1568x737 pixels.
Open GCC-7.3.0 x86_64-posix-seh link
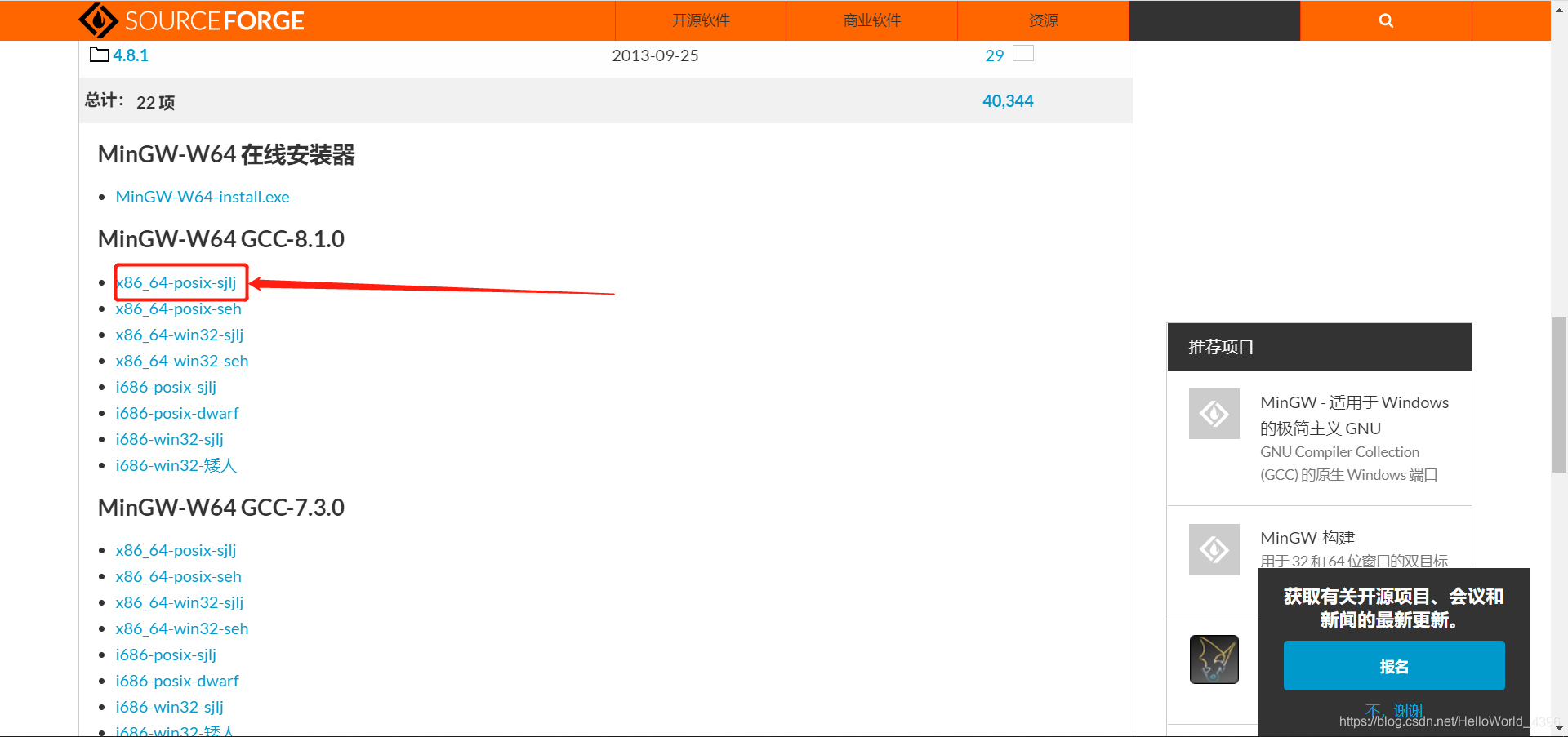pos(178,576)
